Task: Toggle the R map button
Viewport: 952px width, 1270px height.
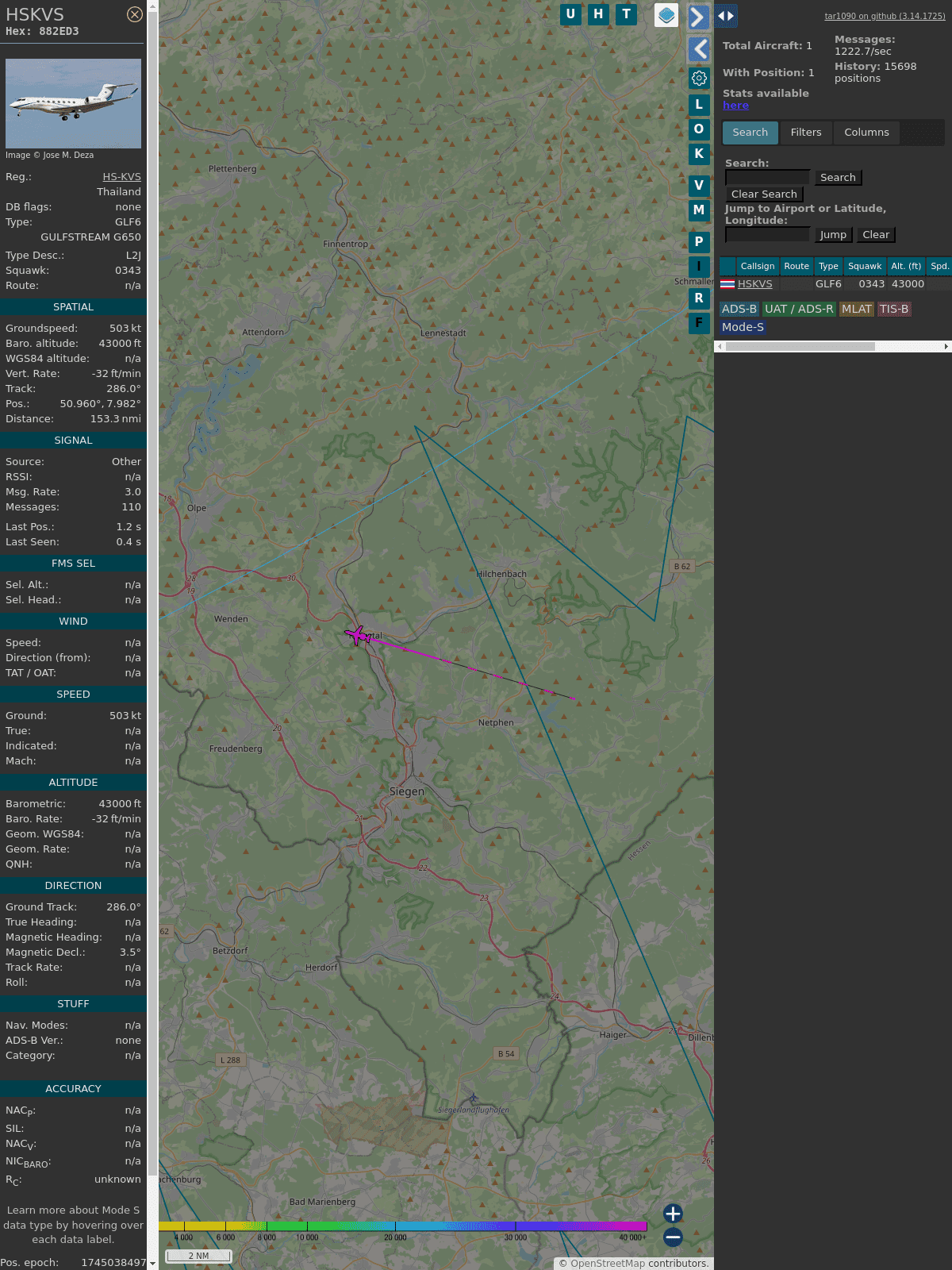Action: (699, 298)
